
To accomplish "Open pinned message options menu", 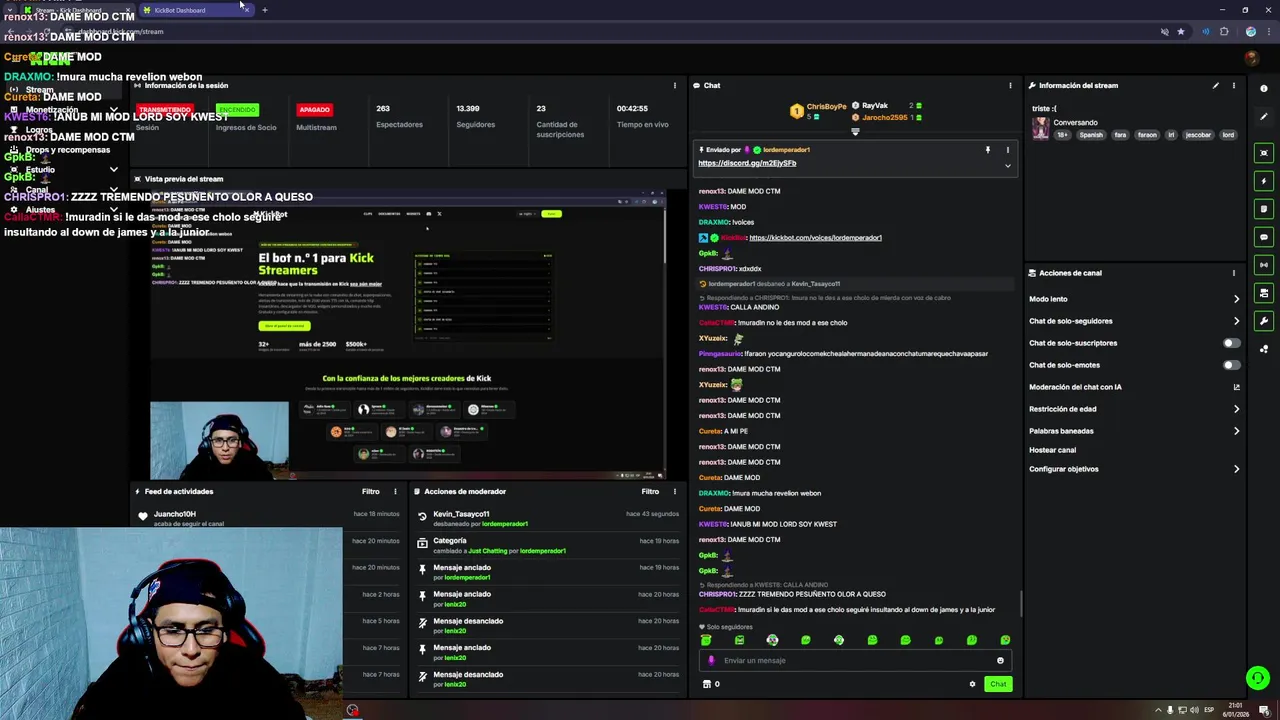I will pyautogui.click(x=1007, y=150).
